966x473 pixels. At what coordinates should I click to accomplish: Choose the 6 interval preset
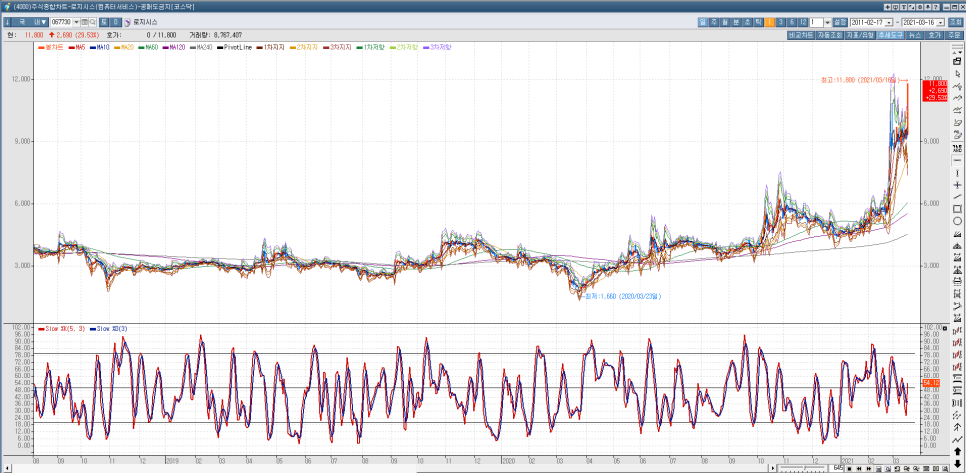tap(792, 22)
